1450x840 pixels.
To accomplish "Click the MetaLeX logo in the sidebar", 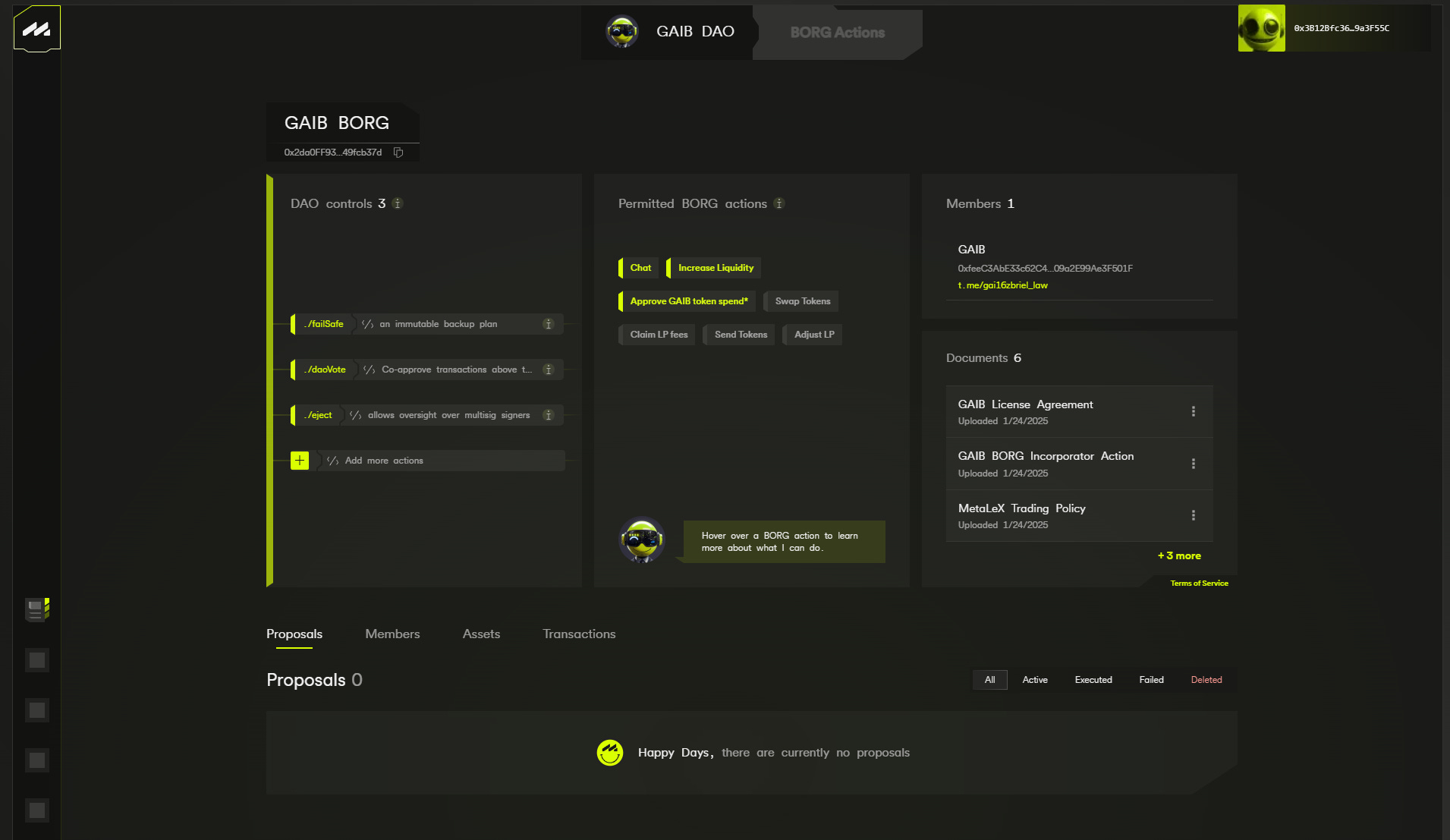I will [36, 29].
